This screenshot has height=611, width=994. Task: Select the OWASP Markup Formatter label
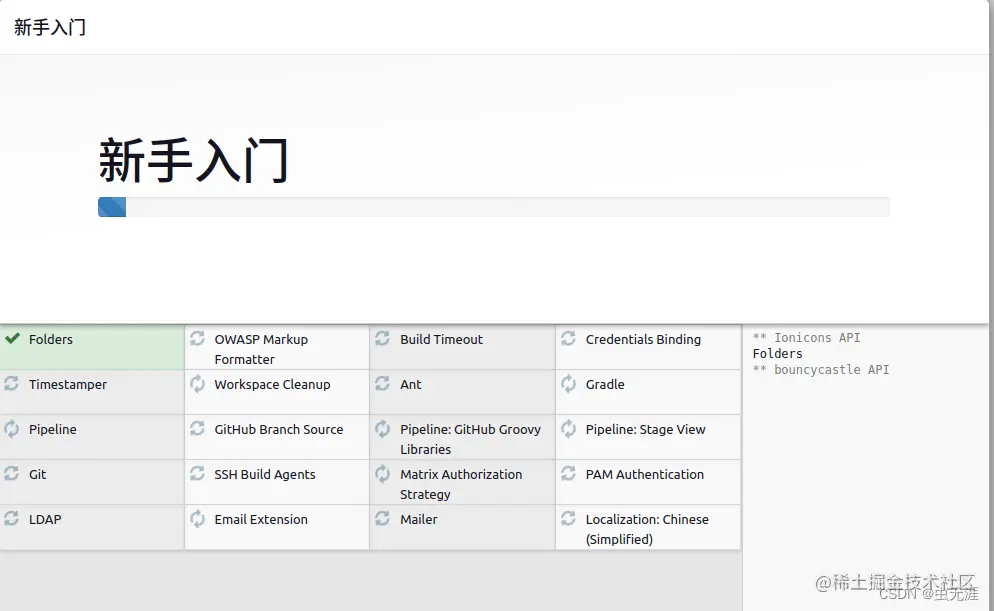[x=261, y=349]
